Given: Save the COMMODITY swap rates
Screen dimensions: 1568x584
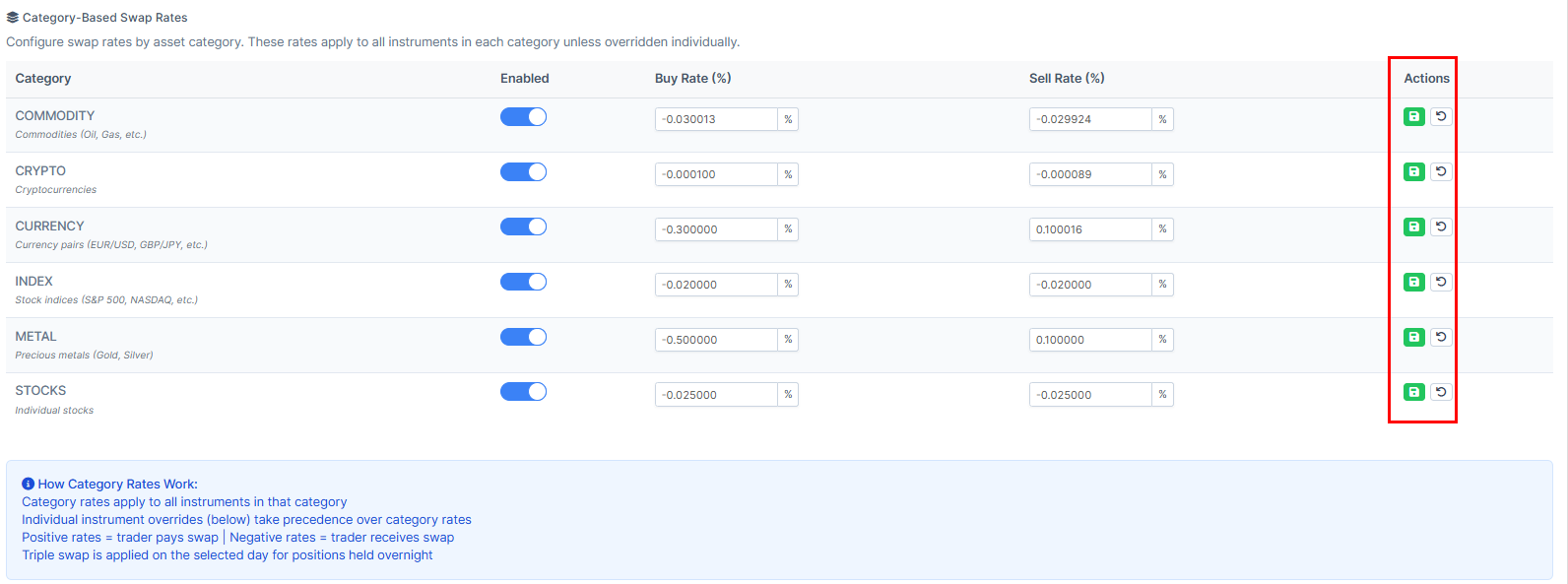Looking at the screenshot, I should (1413, 116).
